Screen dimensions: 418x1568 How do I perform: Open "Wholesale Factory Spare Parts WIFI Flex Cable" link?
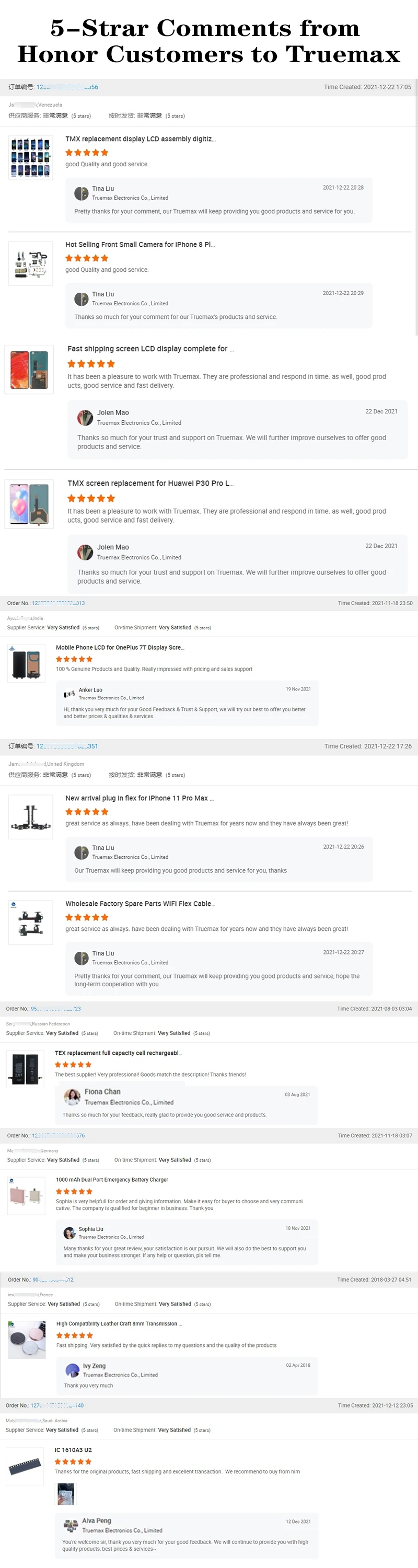[140, 904]
